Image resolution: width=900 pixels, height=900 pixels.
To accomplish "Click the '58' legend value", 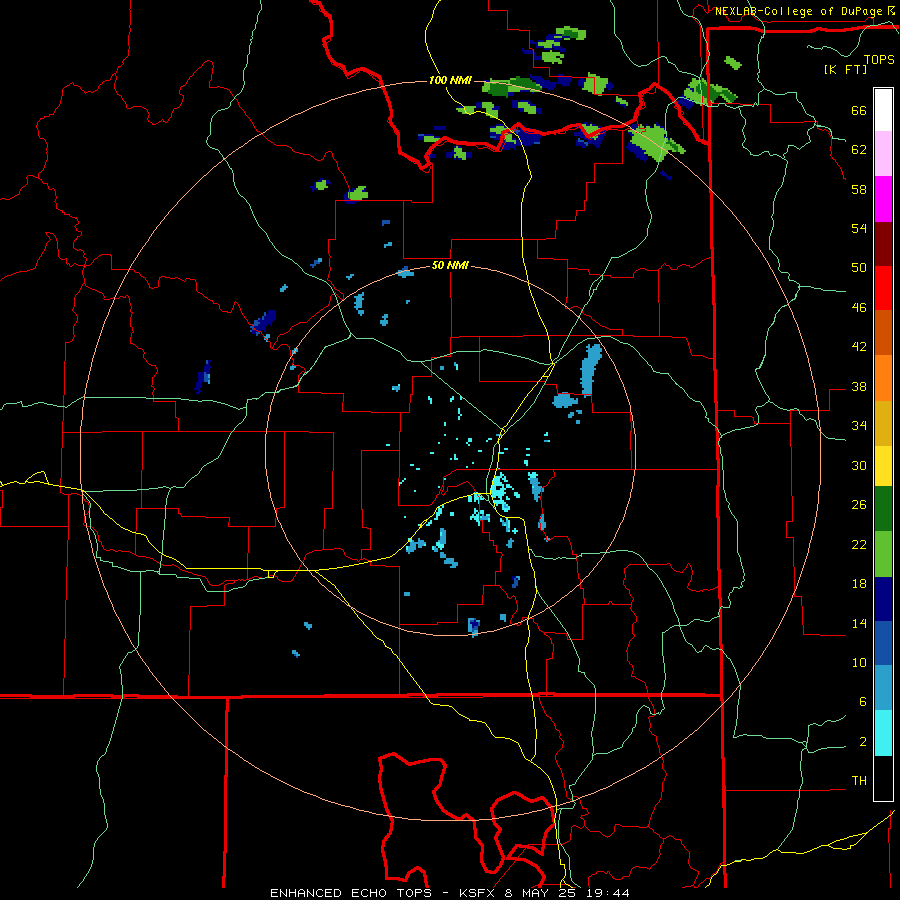I will click(859, 189).
